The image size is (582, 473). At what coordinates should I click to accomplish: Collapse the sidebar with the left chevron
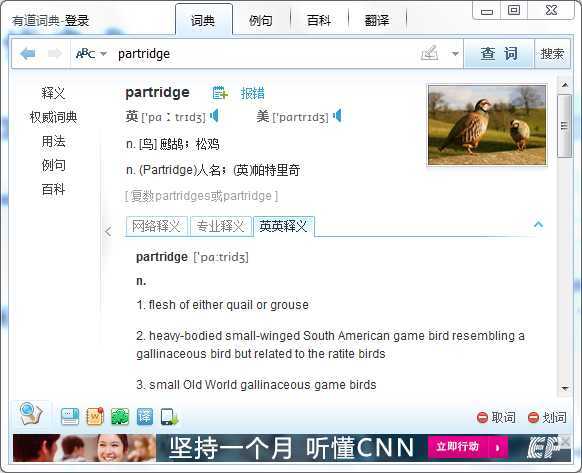coord(108,232)
